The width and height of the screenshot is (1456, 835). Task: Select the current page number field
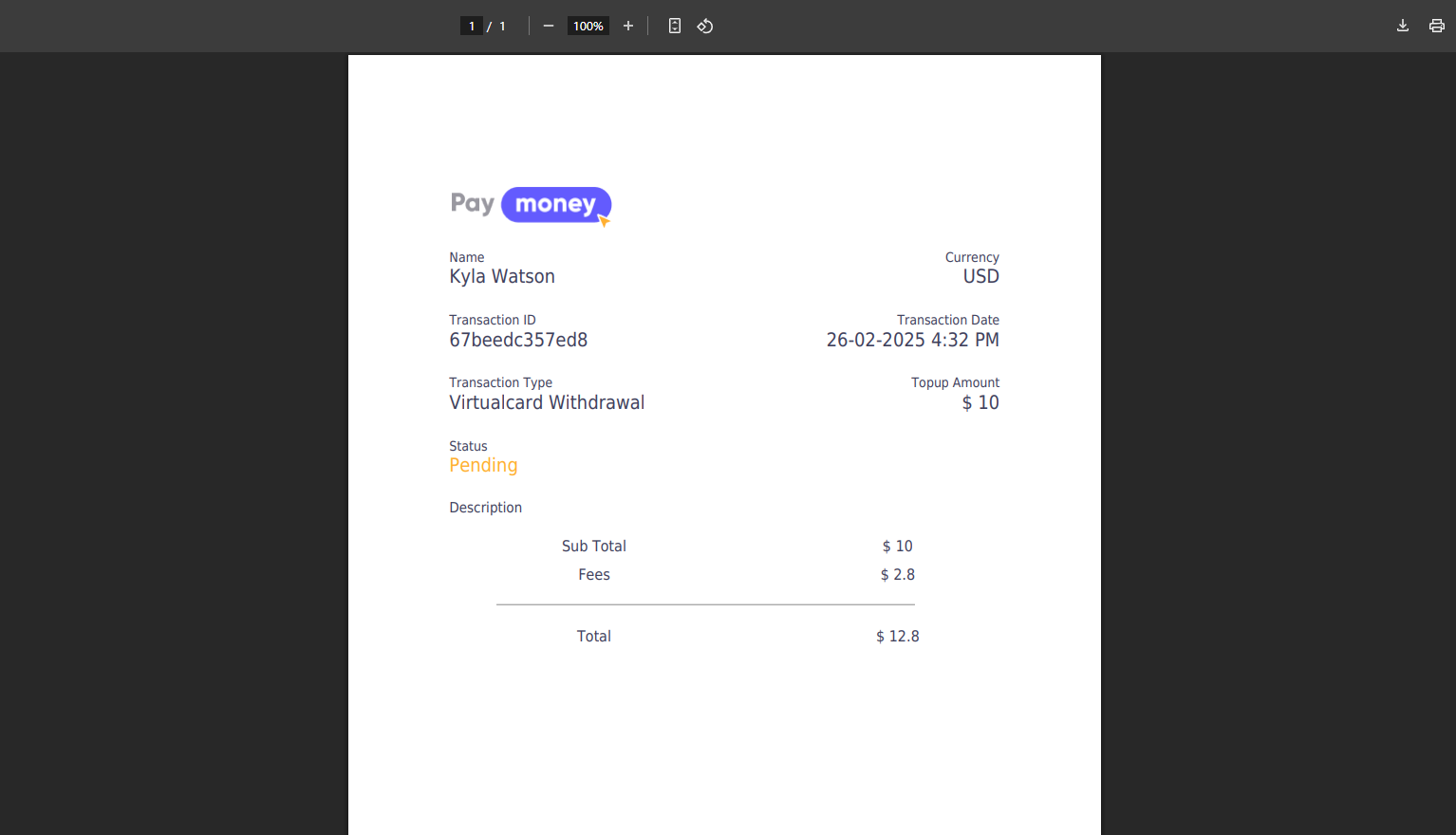(472, 26)
